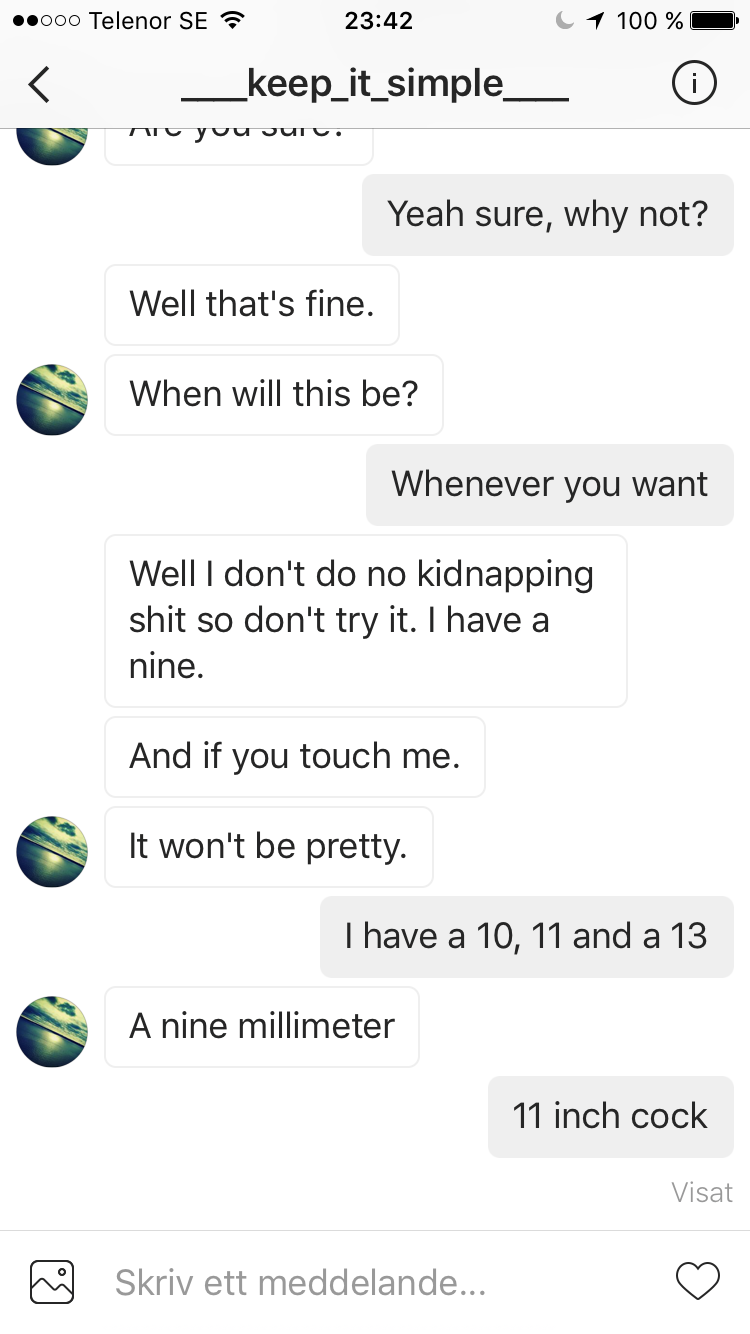Viewport: 750px width, 1334px height.
Task: Select the 'Yeah sure, why not?' message
Action: (548, 215)
